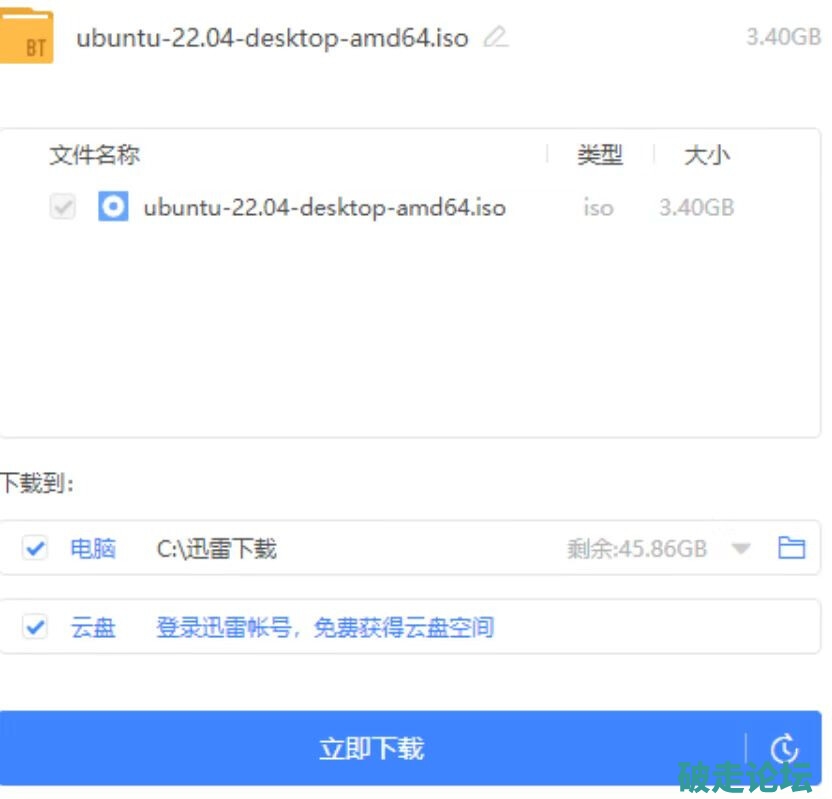Viewport: 832px width, 799px height.
Task: Select the ubuntu-22.04-desktop-amd64.iso title text
Action: [x=273, y=38]
